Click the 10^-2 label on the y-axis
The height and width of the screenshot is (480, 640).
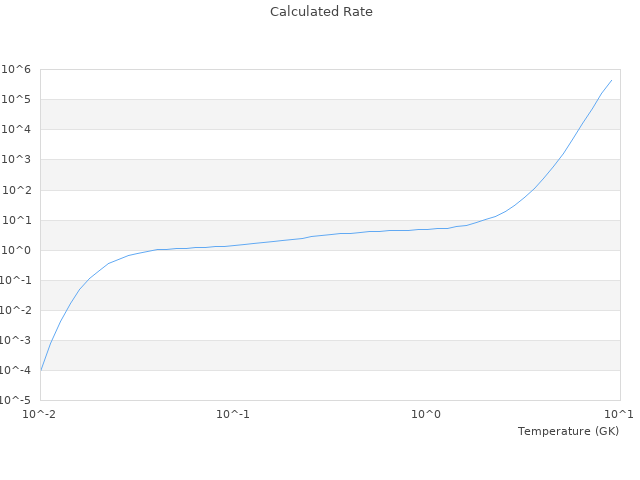pyautogui.click(x=15, y=310)
